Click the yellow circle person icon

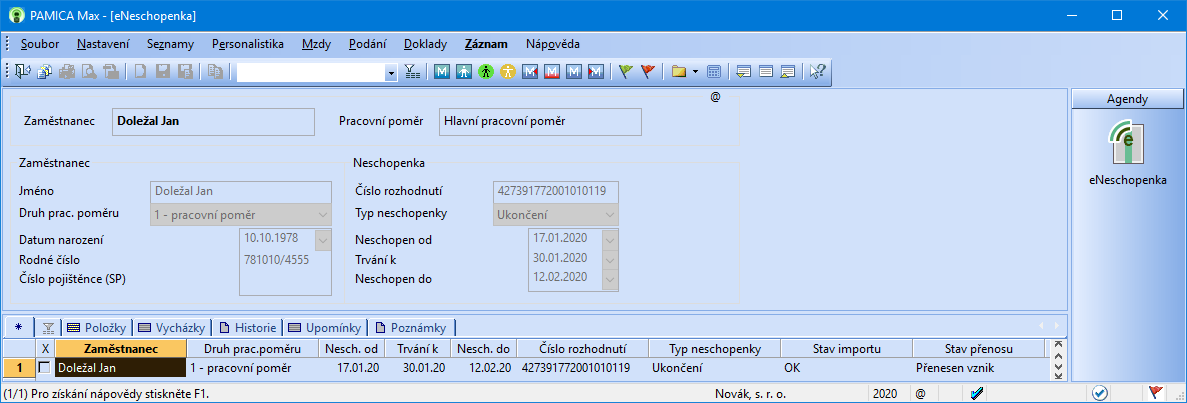tap(508, 71)
